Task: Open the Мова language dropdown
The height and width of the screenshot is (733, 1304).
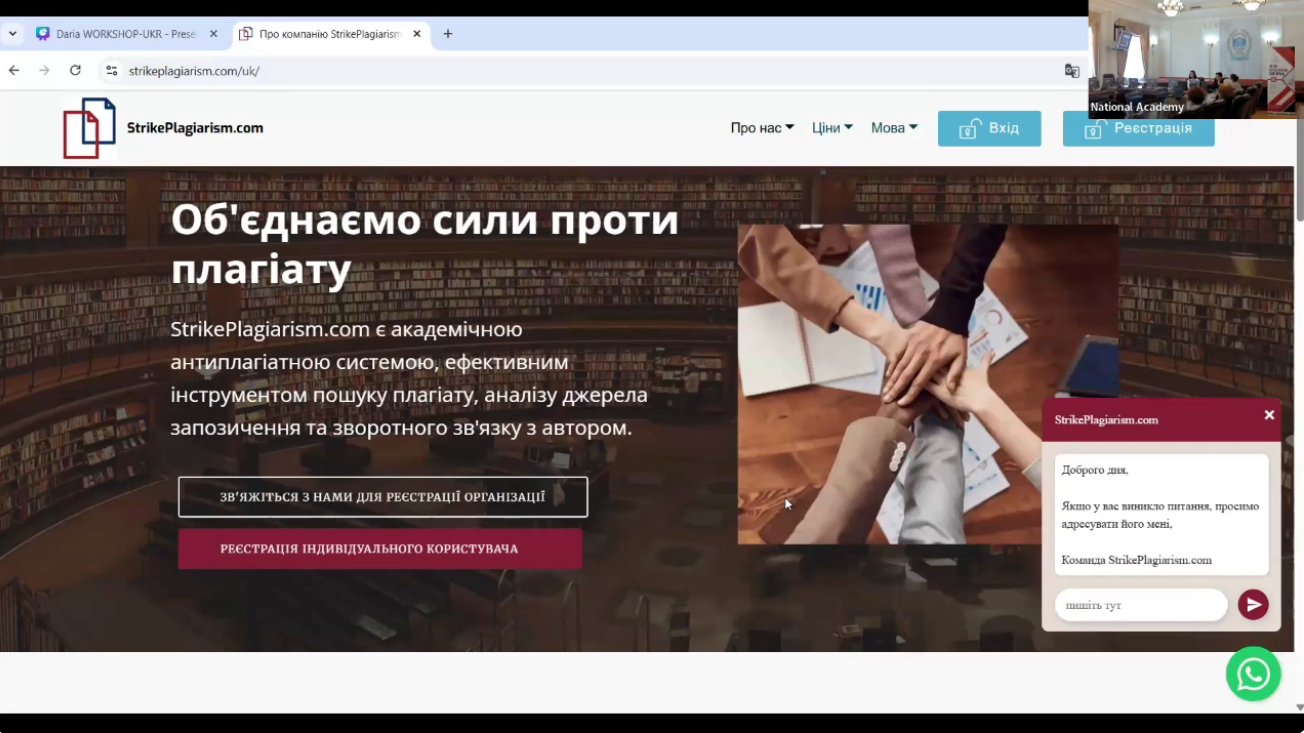Action: point(894,128)
